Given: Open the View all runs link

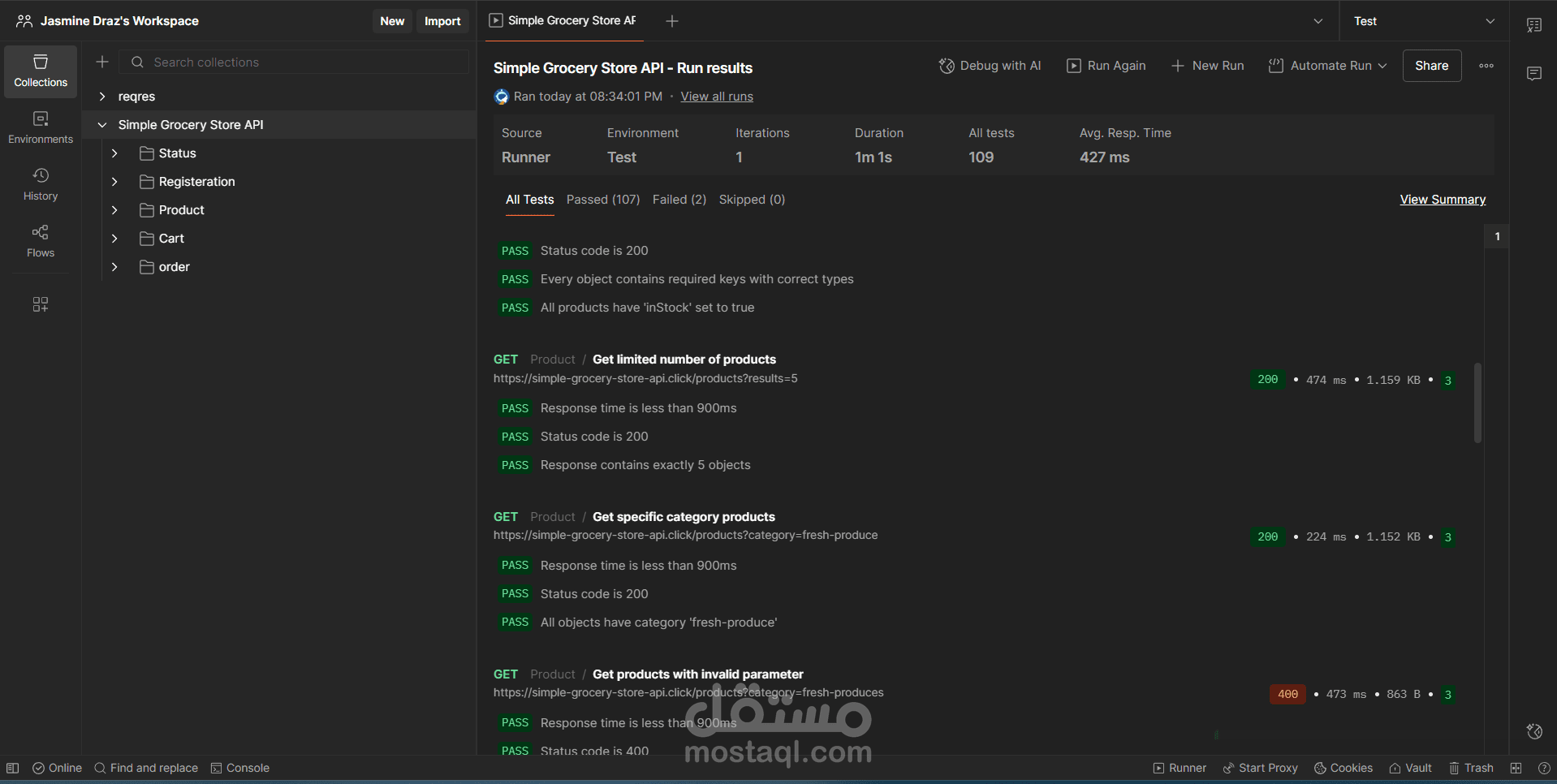Looking at the screenshot, I should (x=717, y=97).
